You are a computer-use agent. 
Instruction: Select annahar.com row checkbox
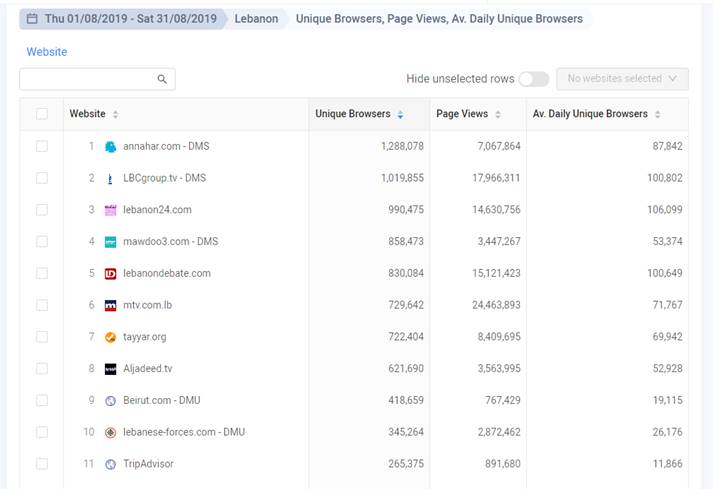click(x=42, y=146)
